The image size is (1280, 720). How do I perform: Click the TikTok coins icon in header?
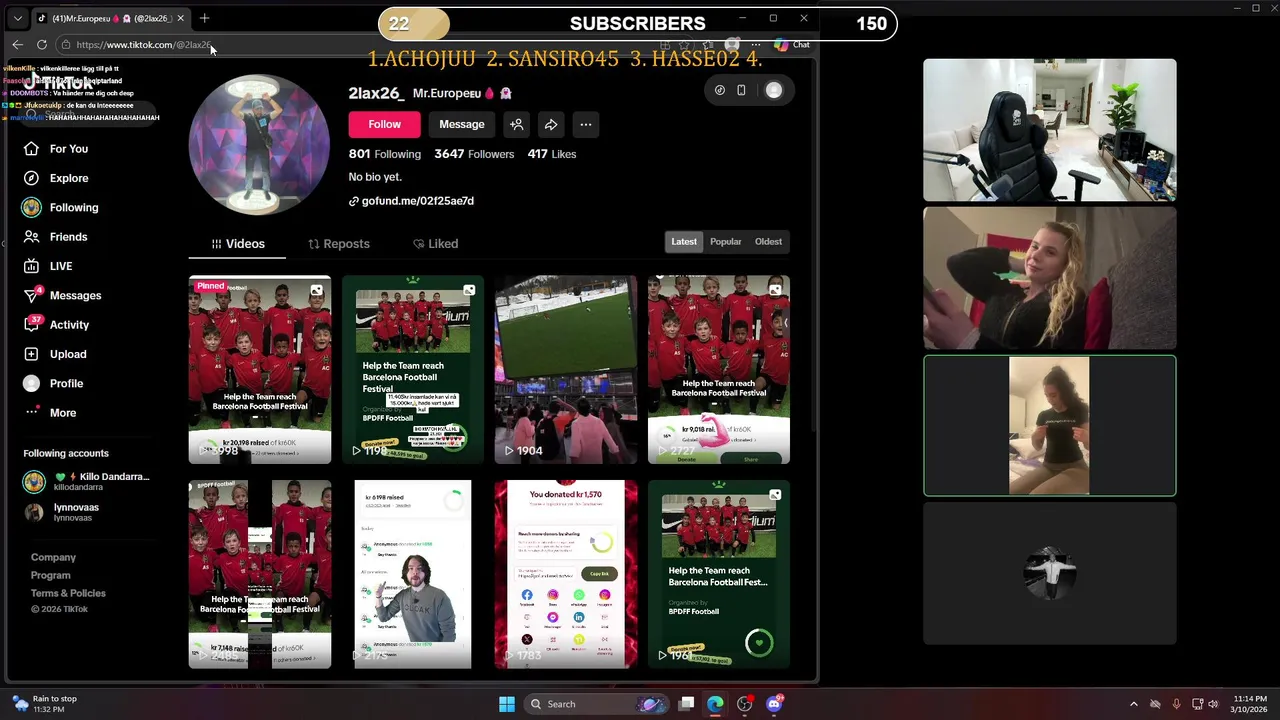pos(720,90)
